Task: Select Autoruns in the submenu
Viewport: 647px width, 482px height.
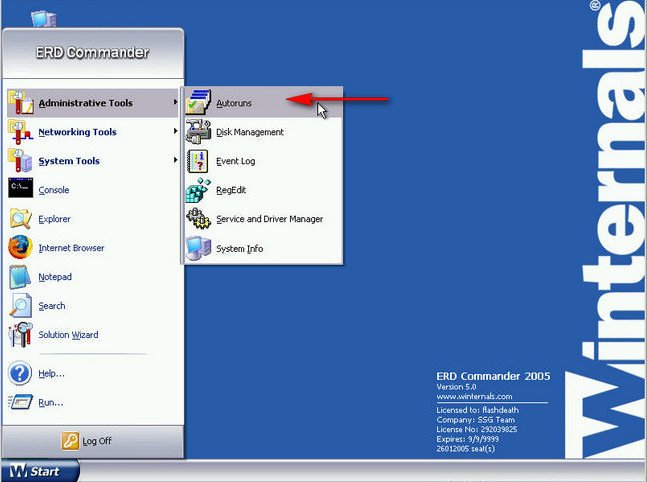Action: pos(263,103)
